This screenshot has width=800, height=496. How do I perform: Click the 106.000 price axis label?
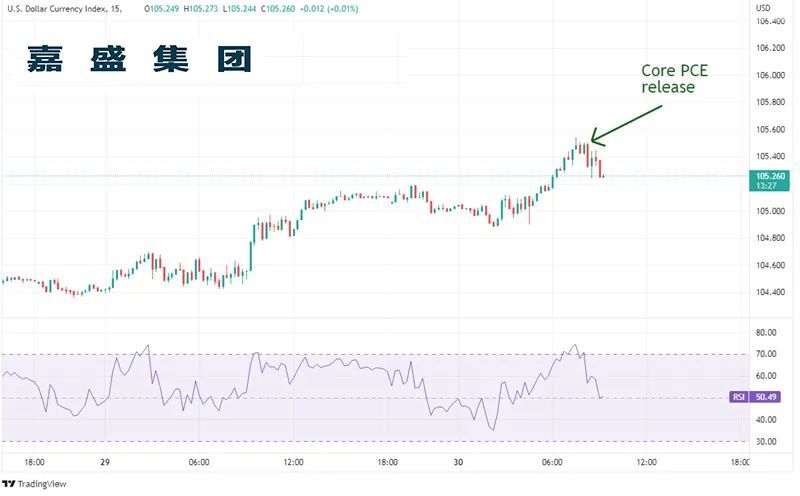point(770,75)
